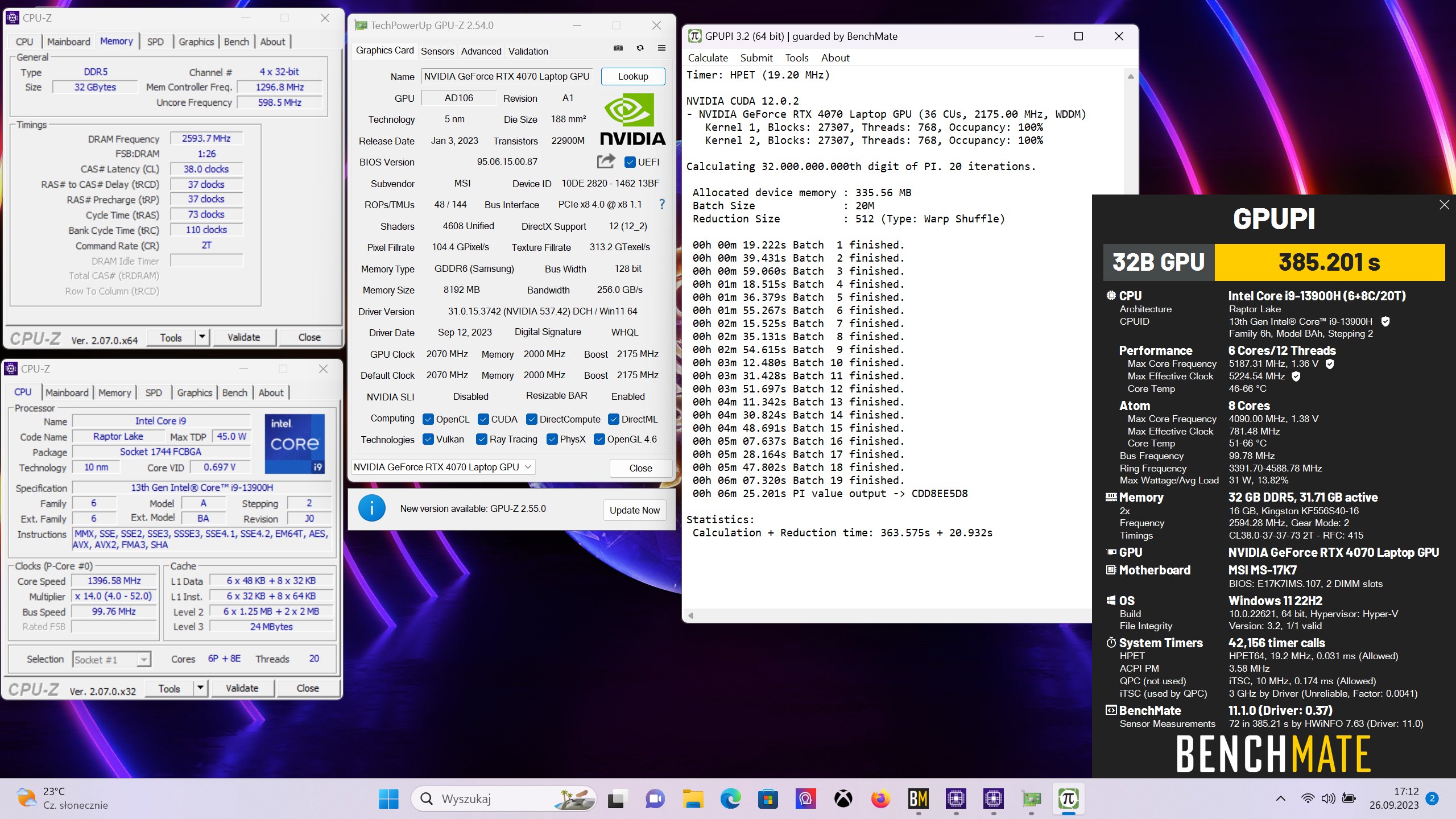Launch Microsoft Edge from the taskbar

point(730,799)
